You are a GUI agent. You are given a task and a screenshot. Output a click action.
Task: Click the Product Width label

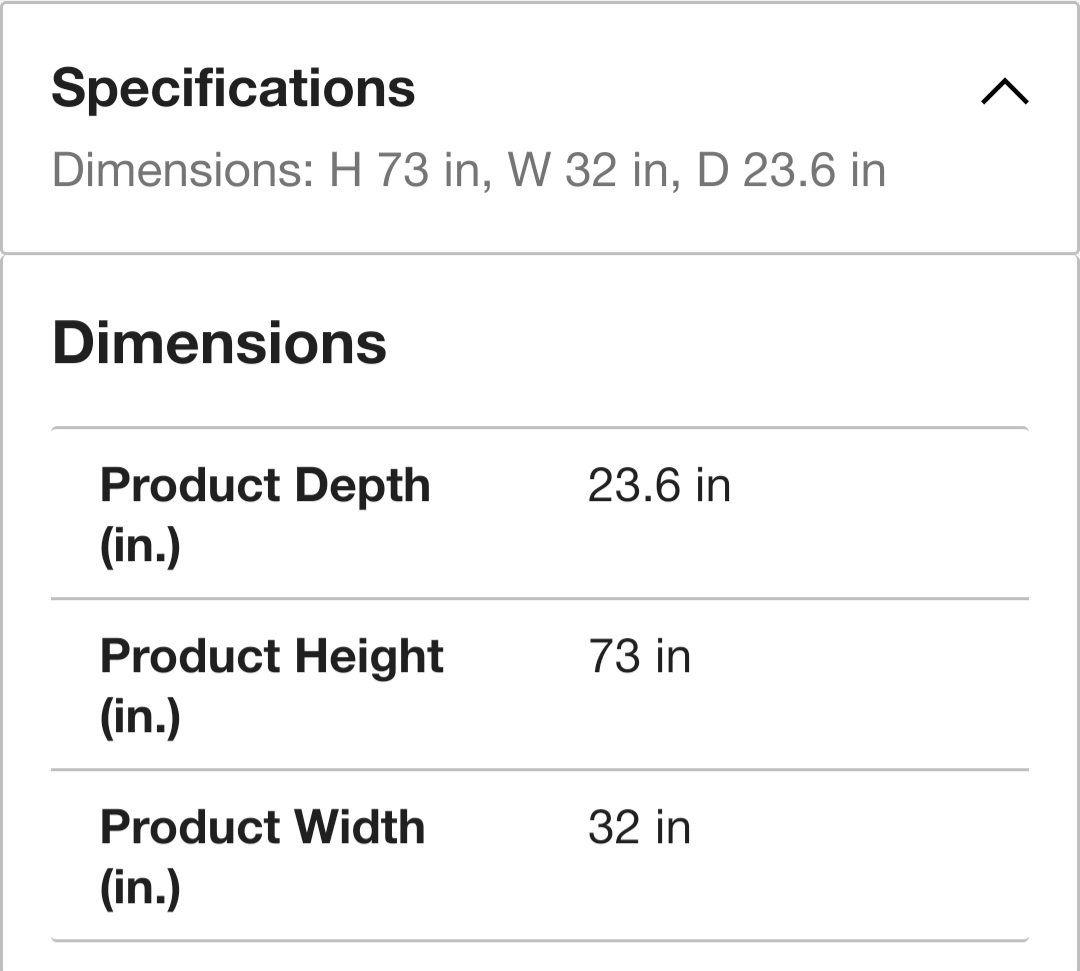point(262,828)
